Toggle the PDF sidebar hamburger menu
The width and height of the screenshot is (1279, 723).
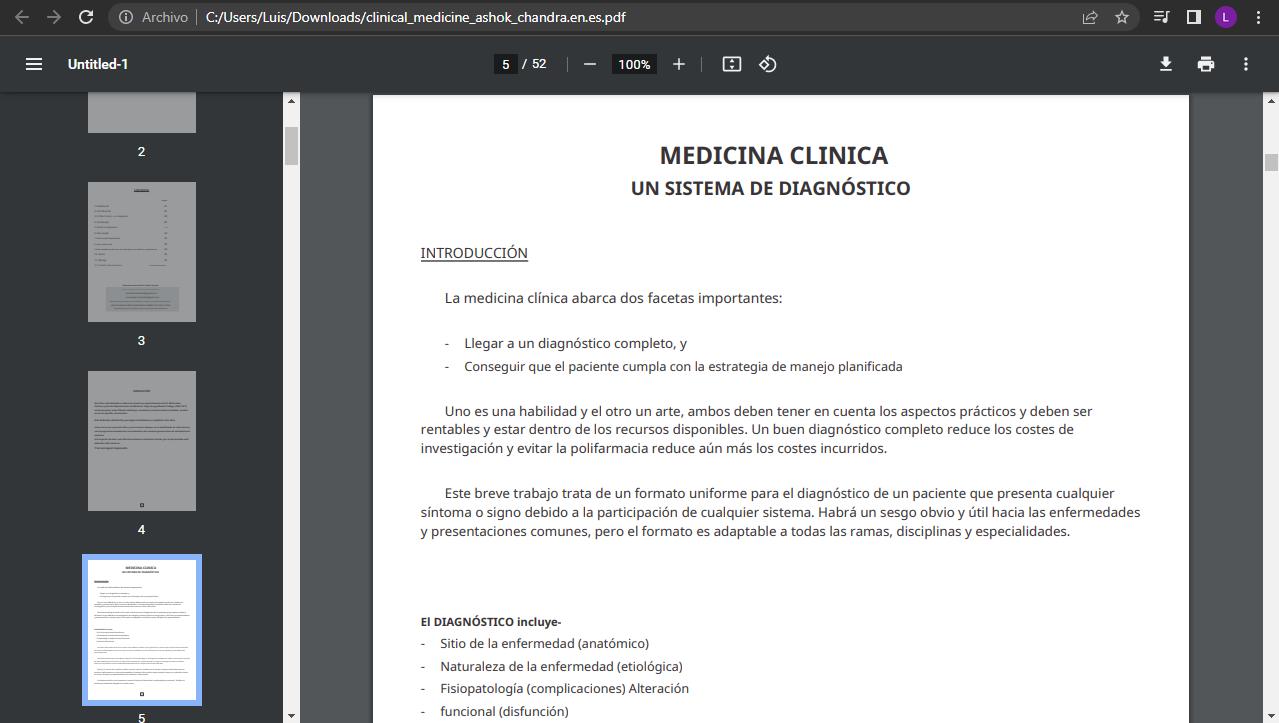pos(33,64)
